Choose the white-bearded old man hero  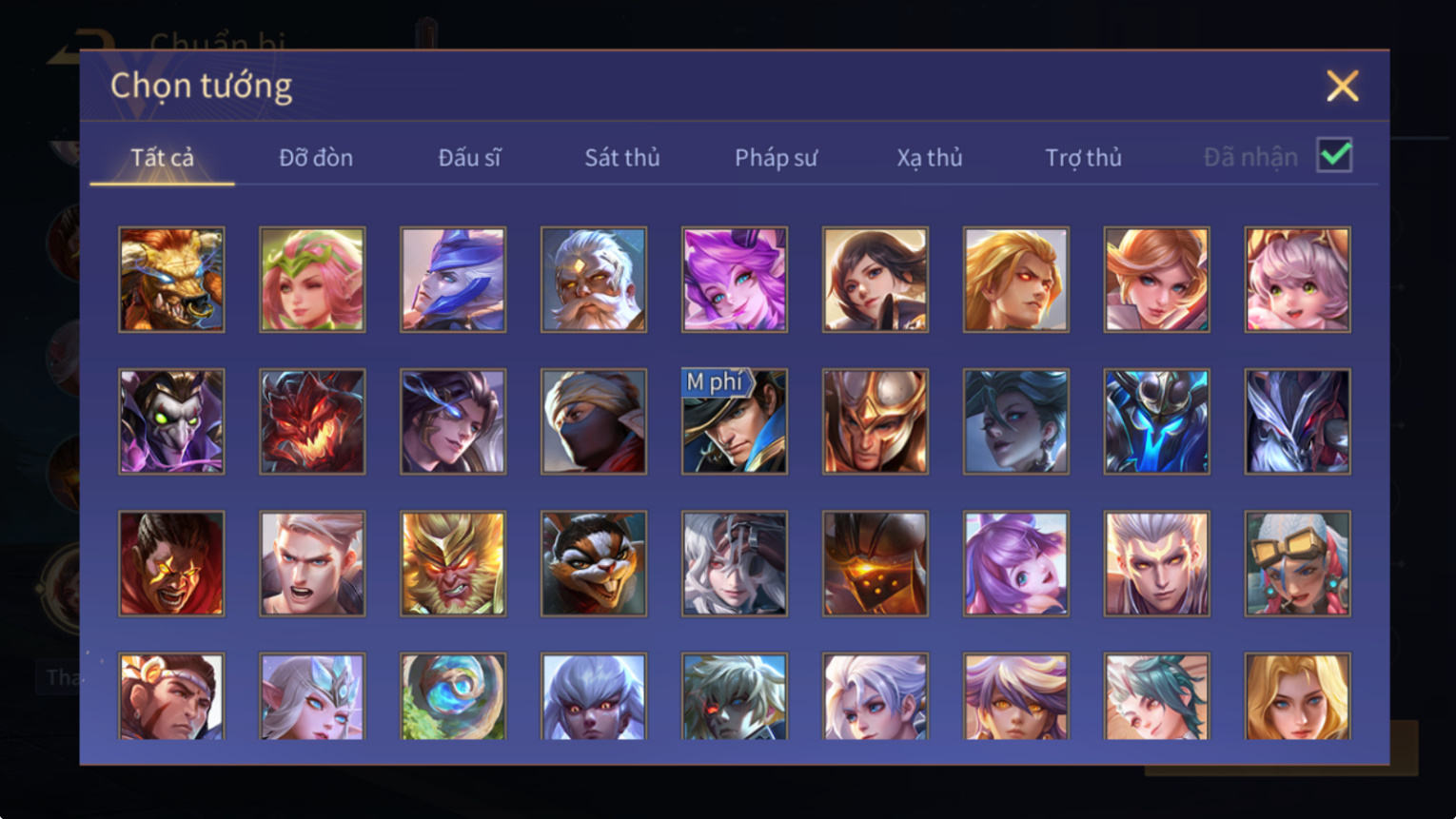point(594,280)
